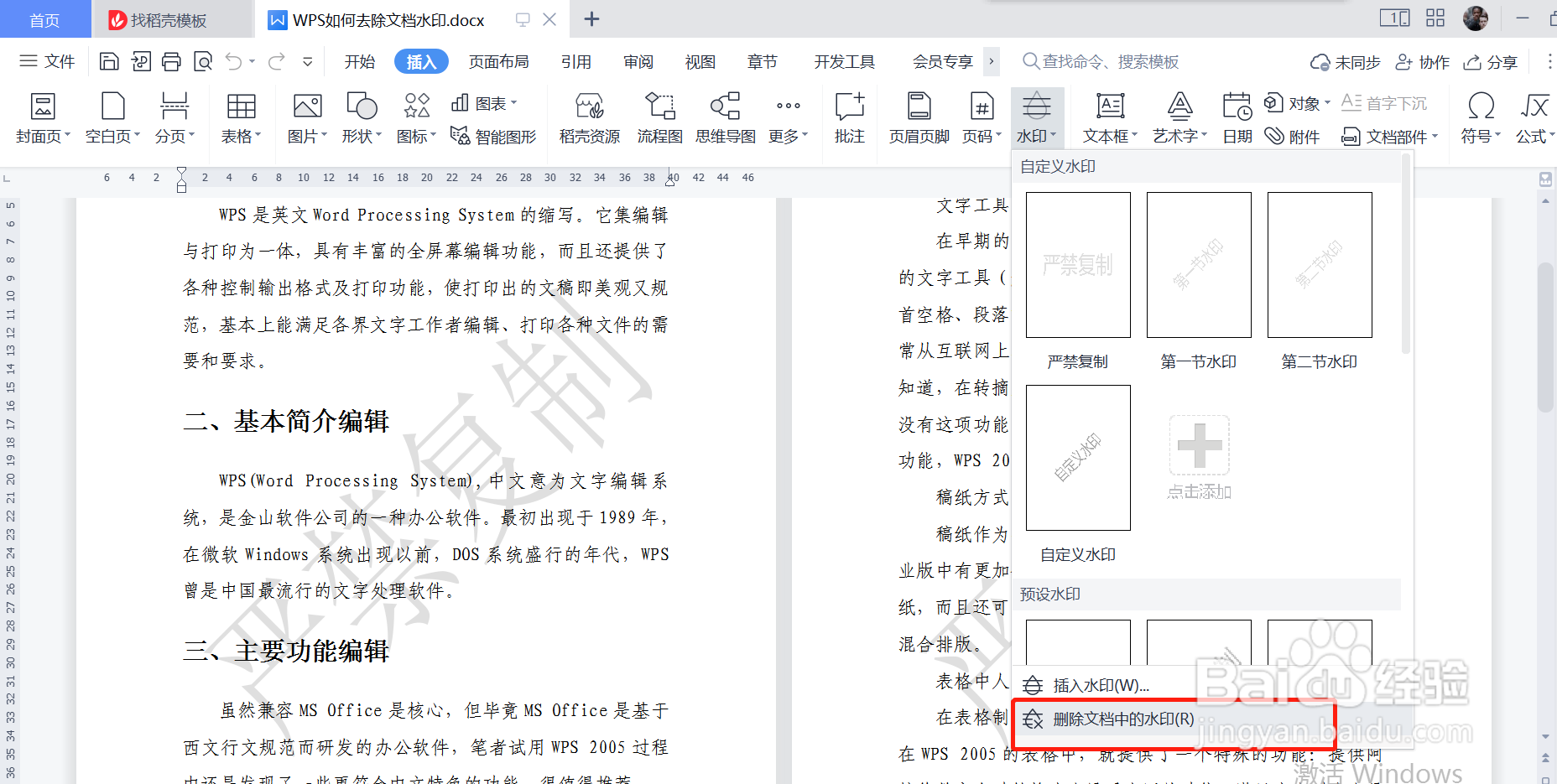Switch to the 首页 home tab

coord(44,19)
